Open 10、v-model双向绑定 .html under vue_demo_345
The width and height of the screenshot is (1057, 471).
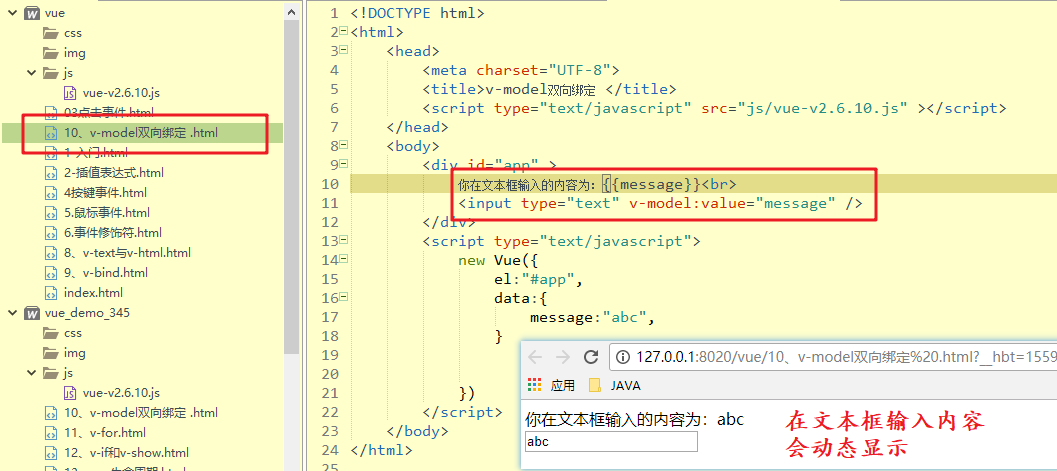pos(141,412)
